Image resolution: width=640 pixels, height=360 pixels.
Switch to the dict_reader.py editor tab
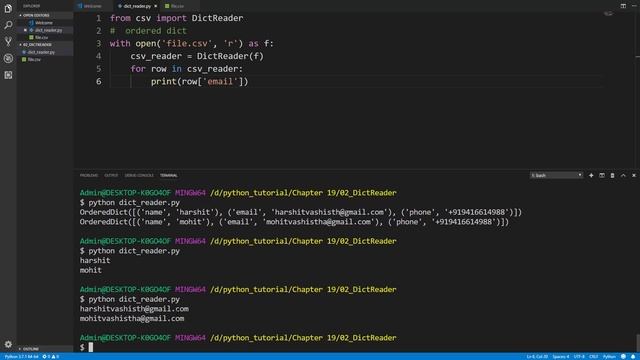coord(137,6)
